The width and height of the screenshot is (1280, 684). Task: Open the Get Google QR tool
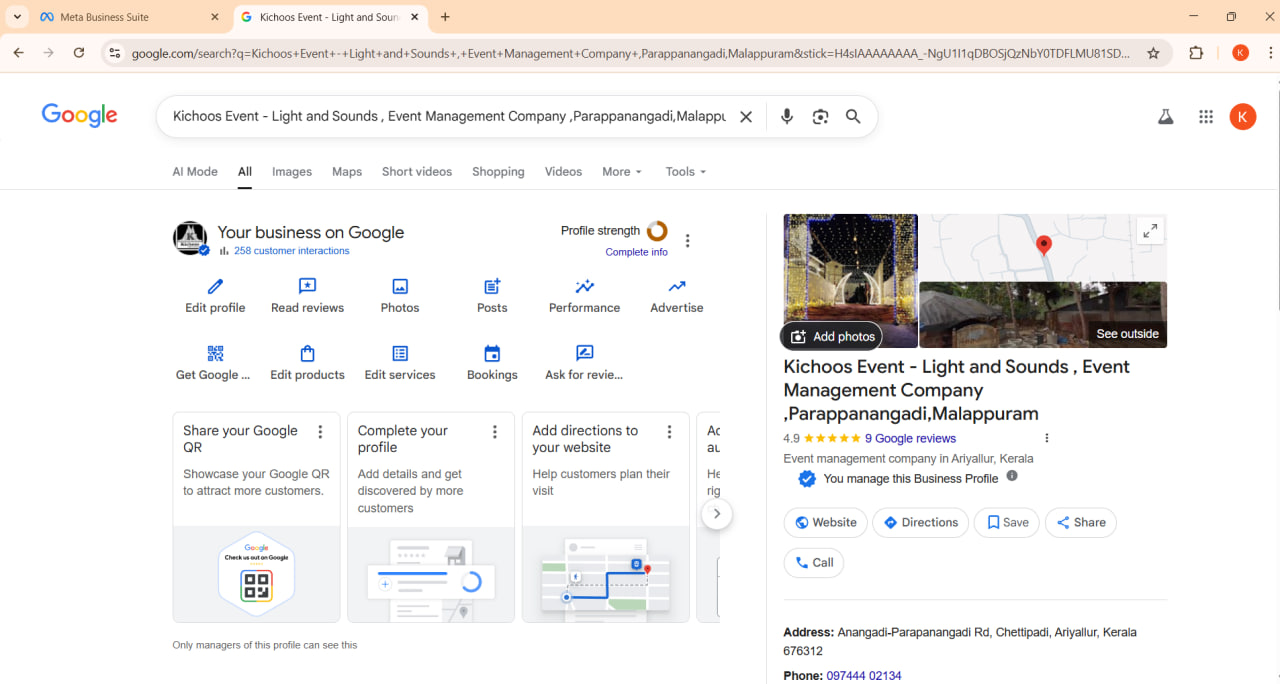click(x=212, y=354)
